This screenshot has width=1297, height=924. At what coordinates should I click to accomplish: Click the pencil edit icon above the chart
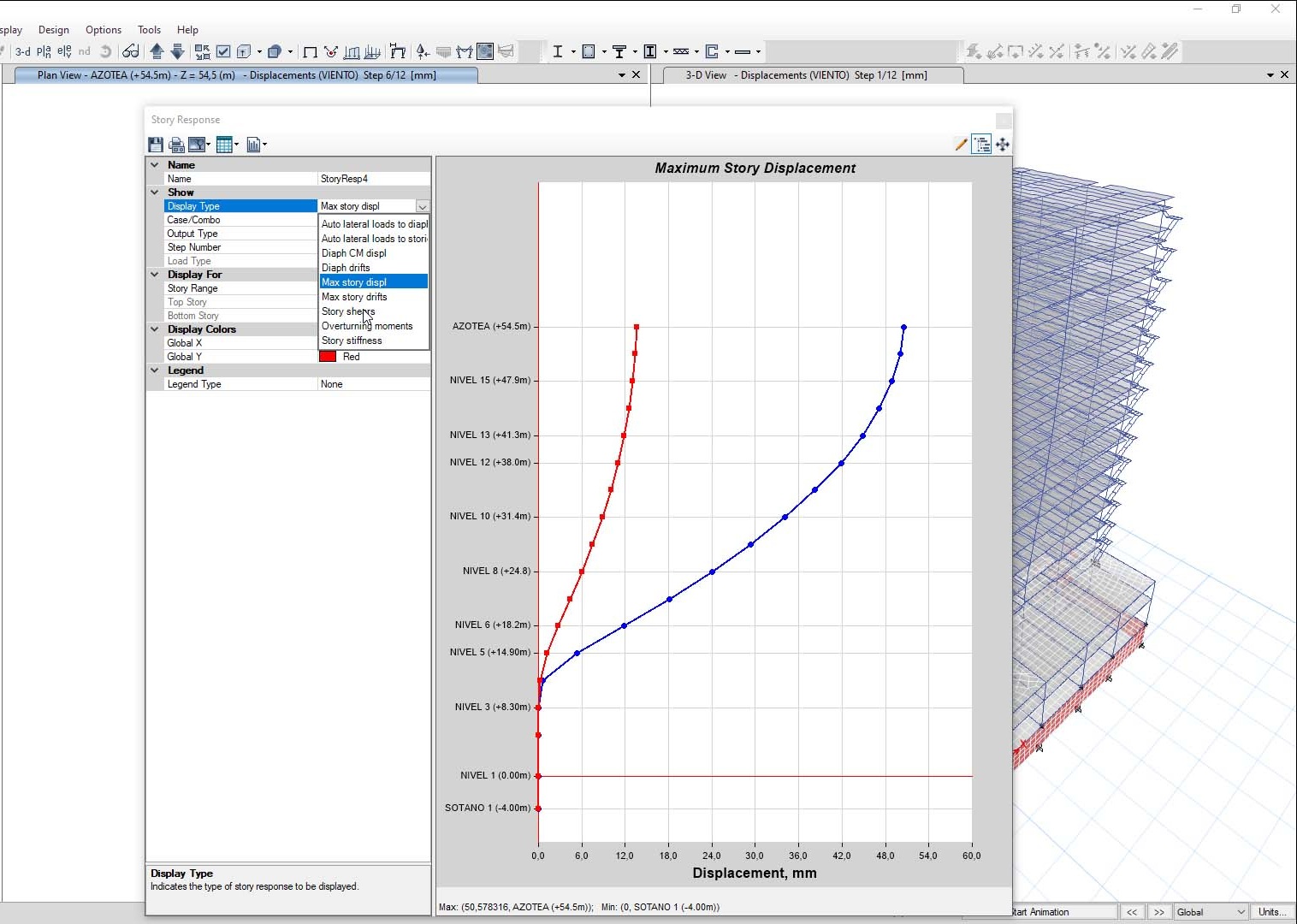961,145
